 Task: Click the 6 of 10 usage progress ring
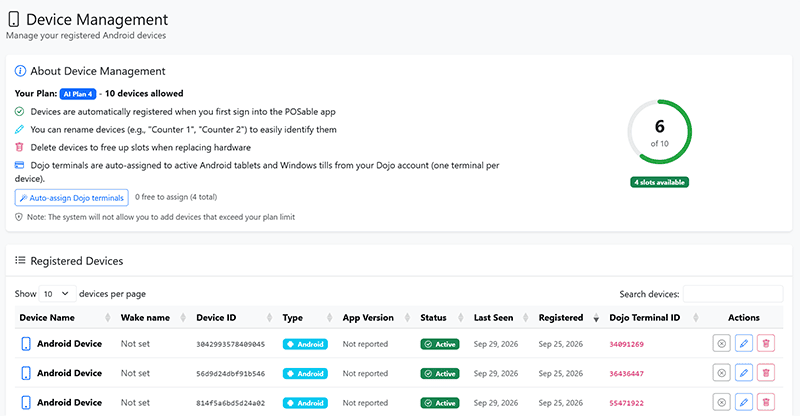(660, 132)
